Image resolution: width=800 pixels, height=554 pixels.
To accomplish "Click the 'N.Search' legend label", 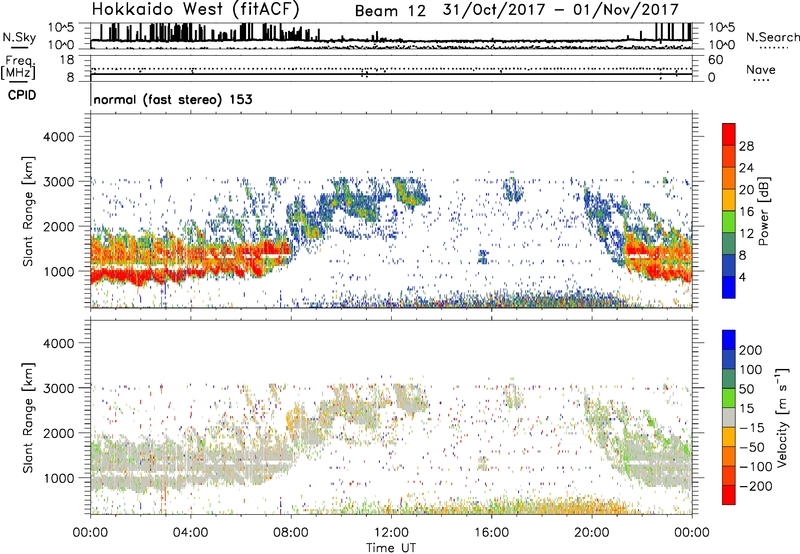I will click(772, 37).
